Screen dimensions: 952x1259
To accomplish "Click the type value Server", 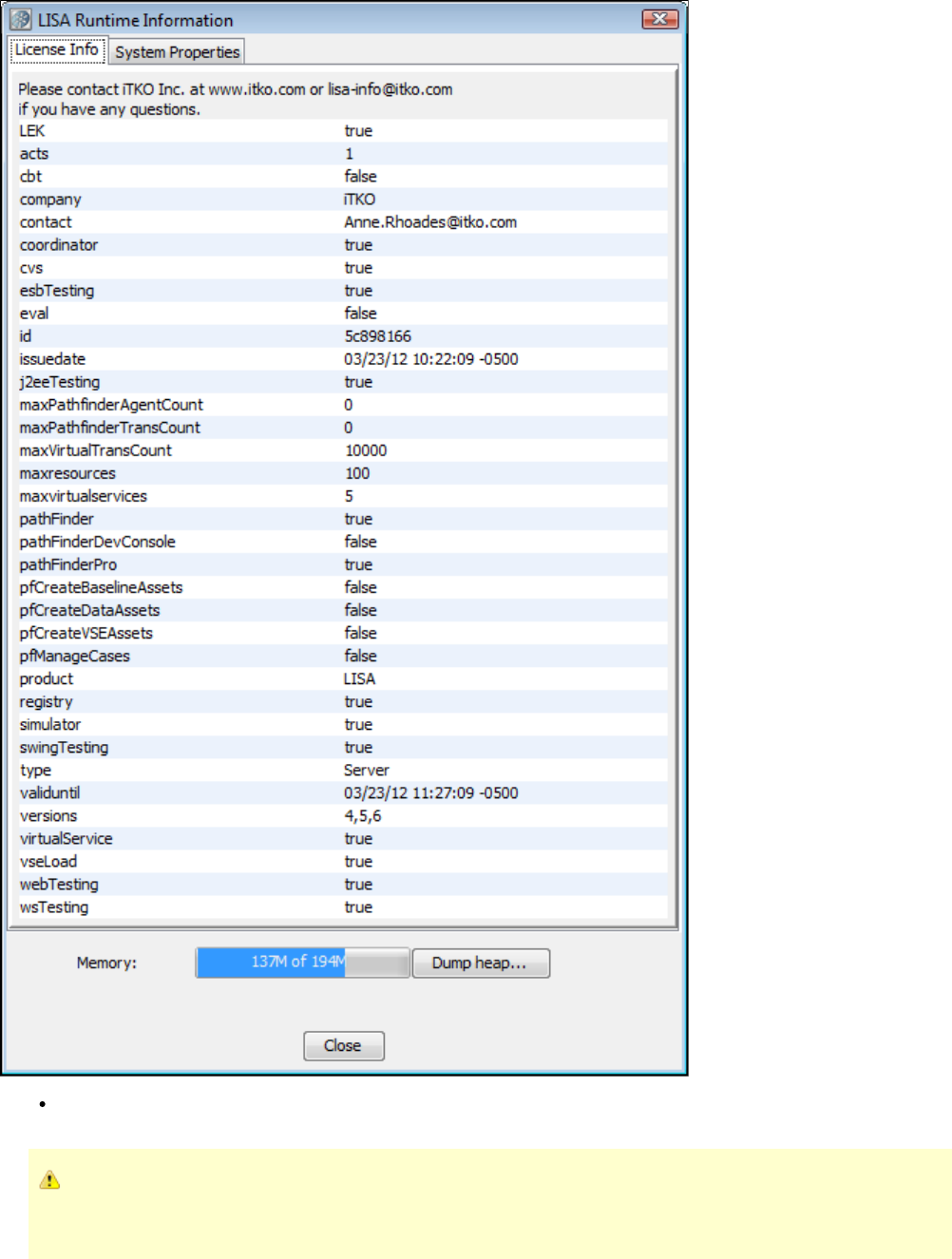I will click(x=367, y=770).
